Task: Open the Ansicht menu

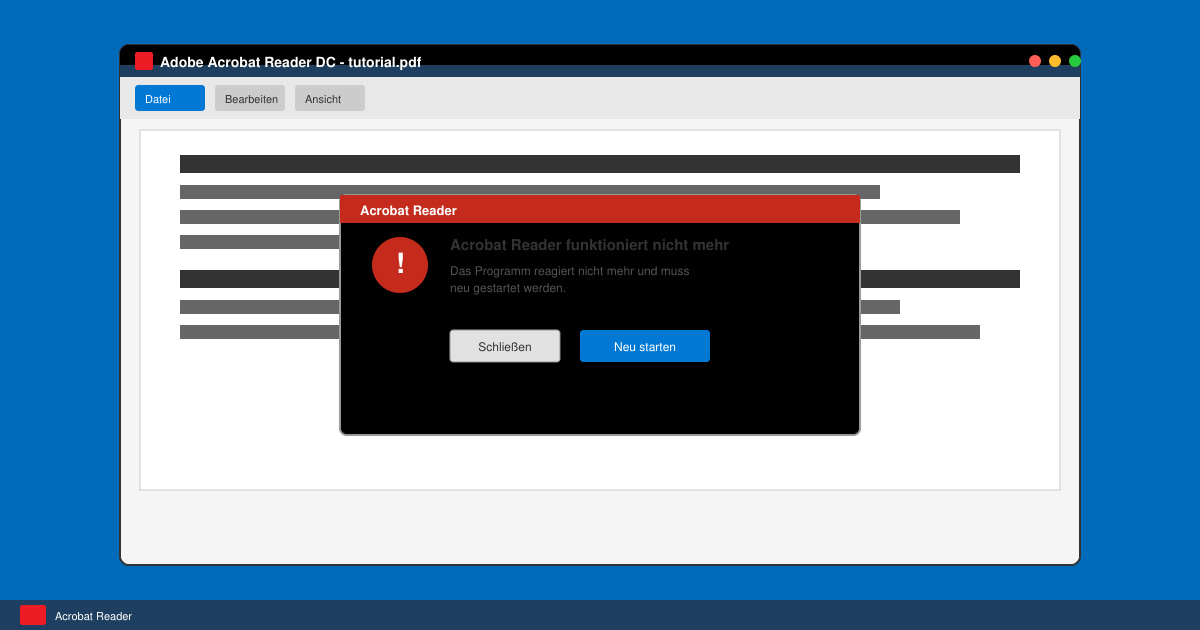Action: point(330,98)
